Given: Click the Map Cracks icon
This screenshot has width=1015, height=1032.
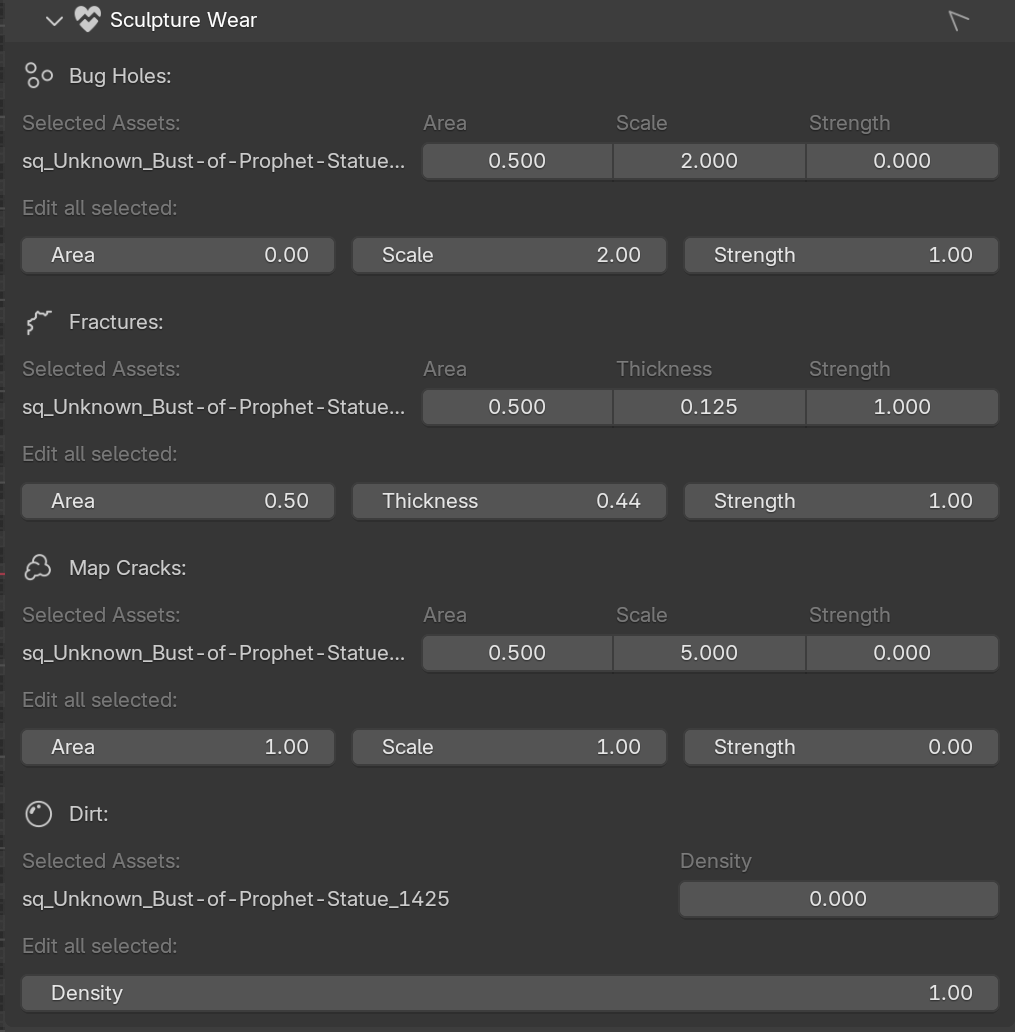Looking at the screenshot, I should tap(39, 567).
